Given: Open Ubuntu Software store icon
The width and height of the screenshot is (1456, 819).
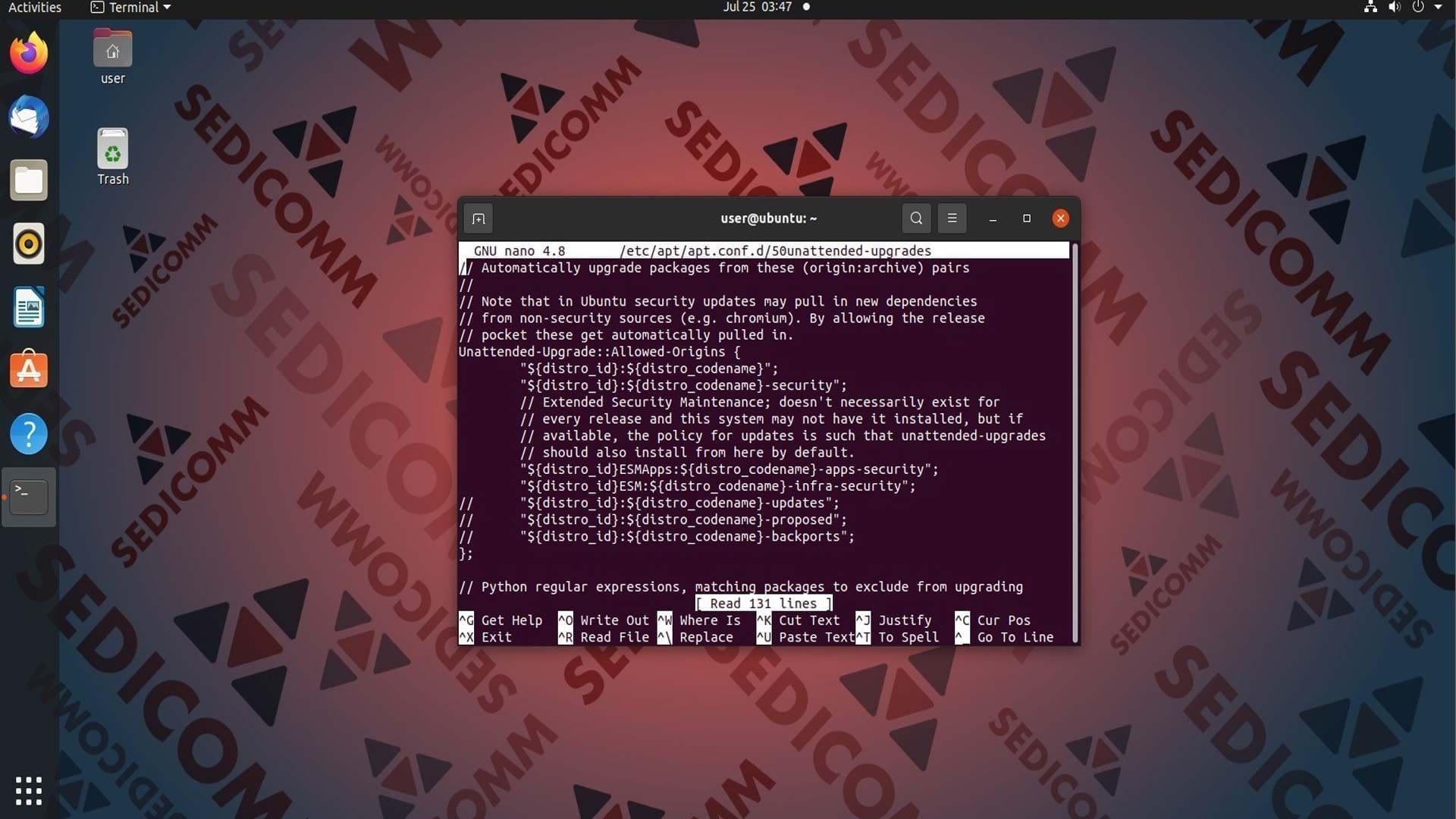Looking at the screenshot, I should pyautogui.click(x=29, y=370).
